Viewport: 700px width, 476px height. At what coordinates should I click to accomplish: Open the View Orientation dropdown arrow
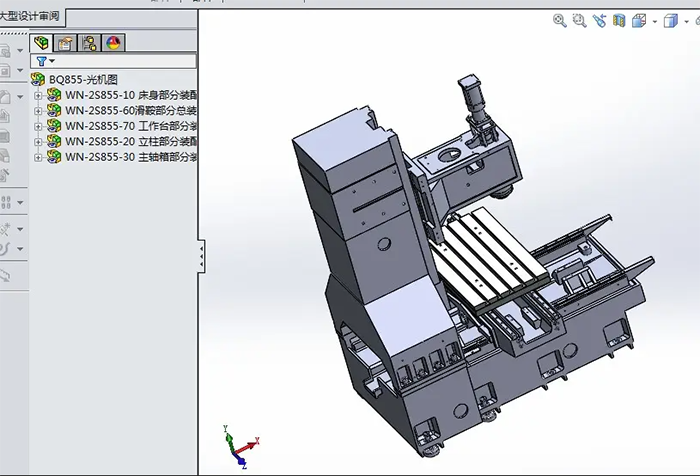point(654,21)
